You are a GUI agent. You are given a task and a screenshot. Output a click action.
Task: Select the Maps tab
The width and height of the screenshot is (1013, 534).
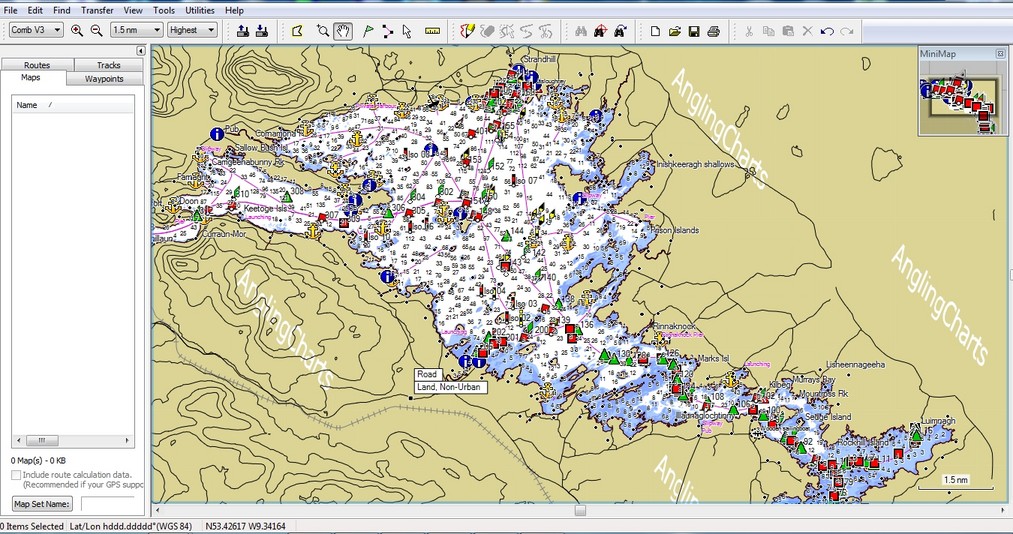point(31,77)
